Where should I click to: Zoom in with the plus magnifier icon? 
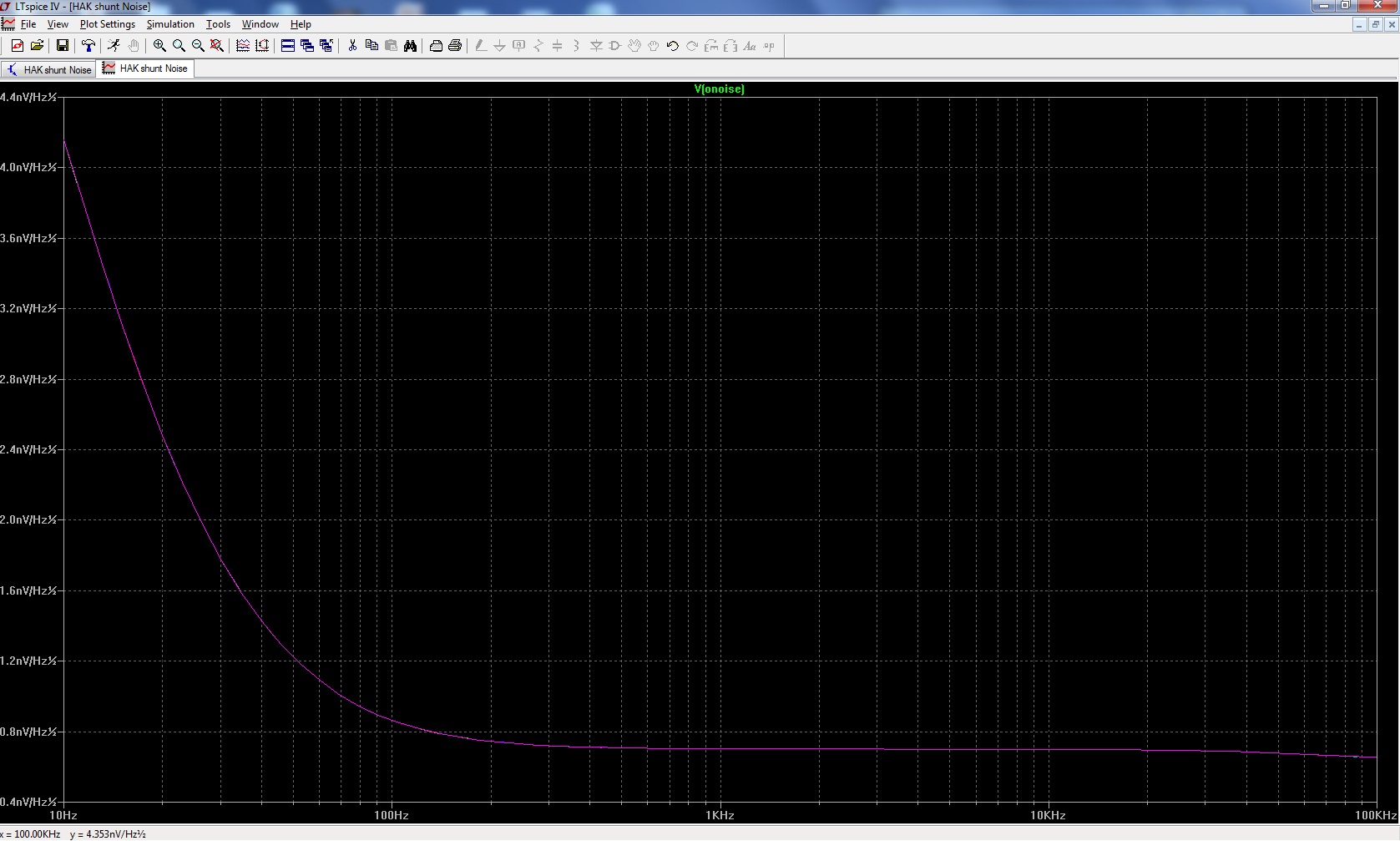pyautogui.click(x=159, y=46)
